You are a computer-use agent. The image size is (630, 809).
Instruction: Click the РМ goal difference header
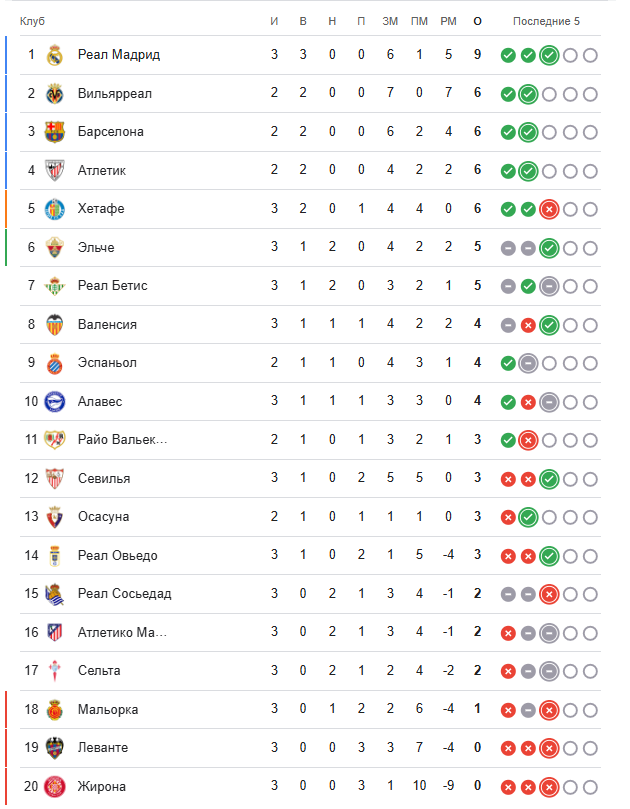[448, 21]
